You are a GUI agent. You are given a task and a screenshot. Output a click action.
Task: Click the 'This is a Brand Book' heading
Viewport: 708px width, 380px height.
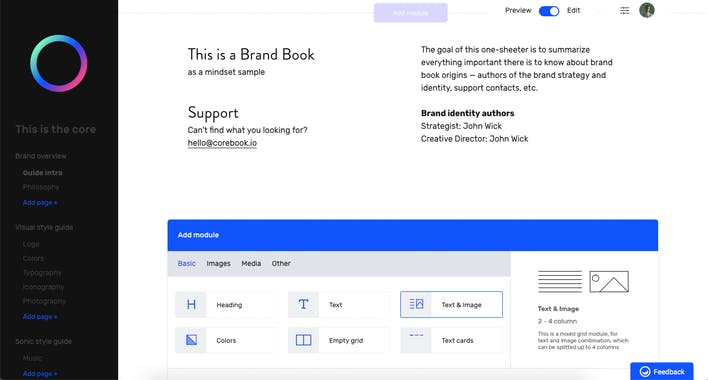251,55
